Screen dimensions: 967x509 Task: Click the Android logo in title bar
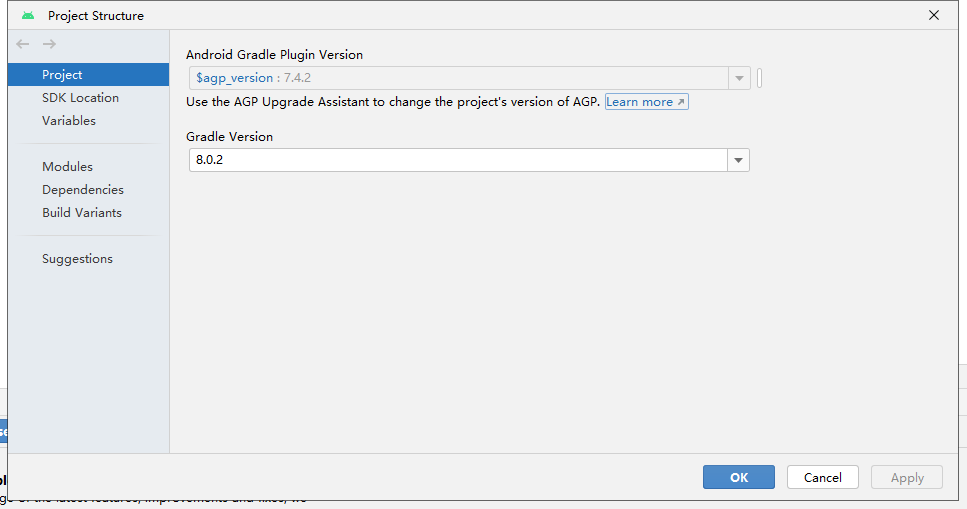[28, 15]
